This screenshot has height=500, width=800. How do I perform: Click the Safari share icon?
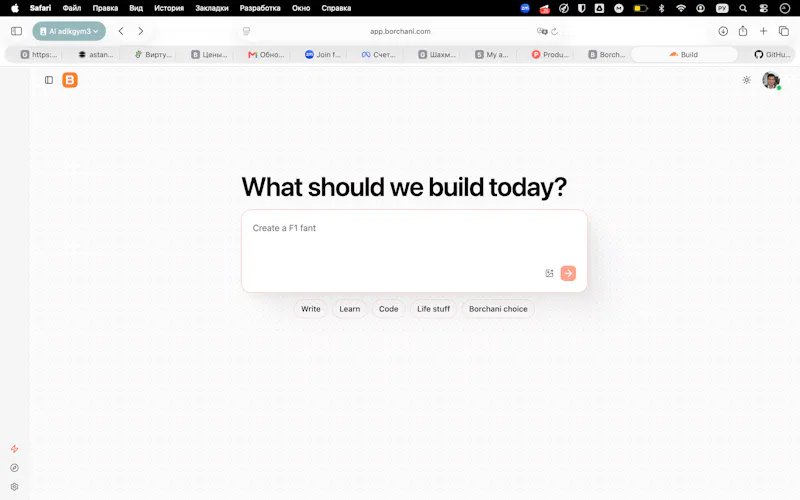743,31
